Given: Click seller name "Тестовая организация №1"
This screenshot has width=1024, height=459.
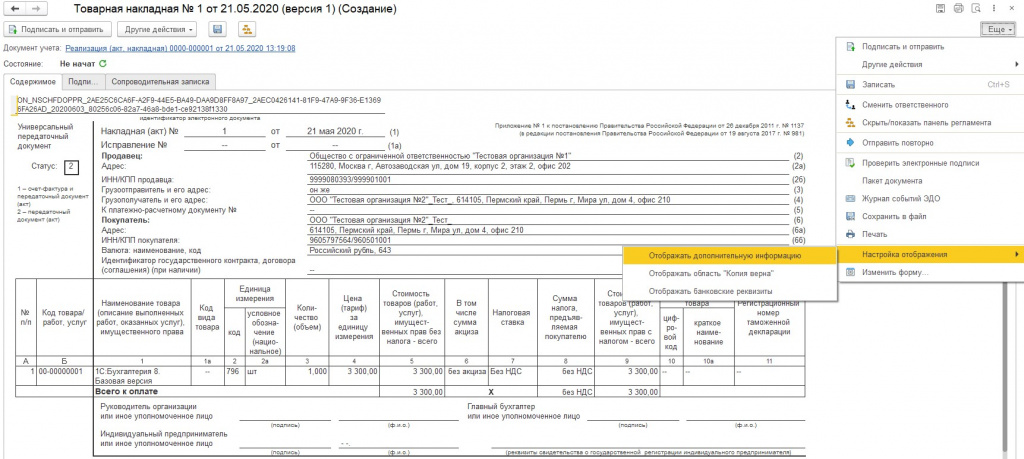Looking at the screenshot, I should pyautogui.click(x=440, y=156).
